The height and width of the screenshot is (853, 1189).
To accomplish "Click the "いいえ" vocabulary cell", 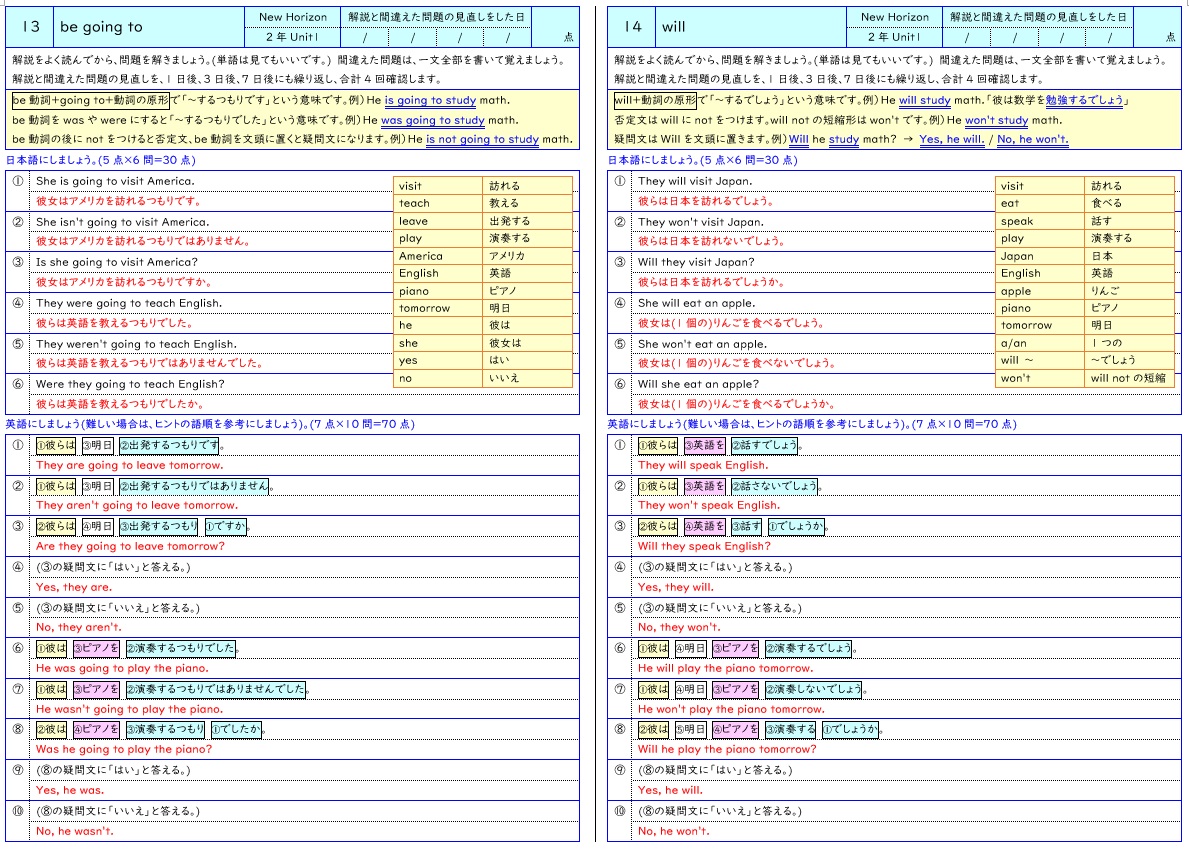I will click(x=527, y=378).
